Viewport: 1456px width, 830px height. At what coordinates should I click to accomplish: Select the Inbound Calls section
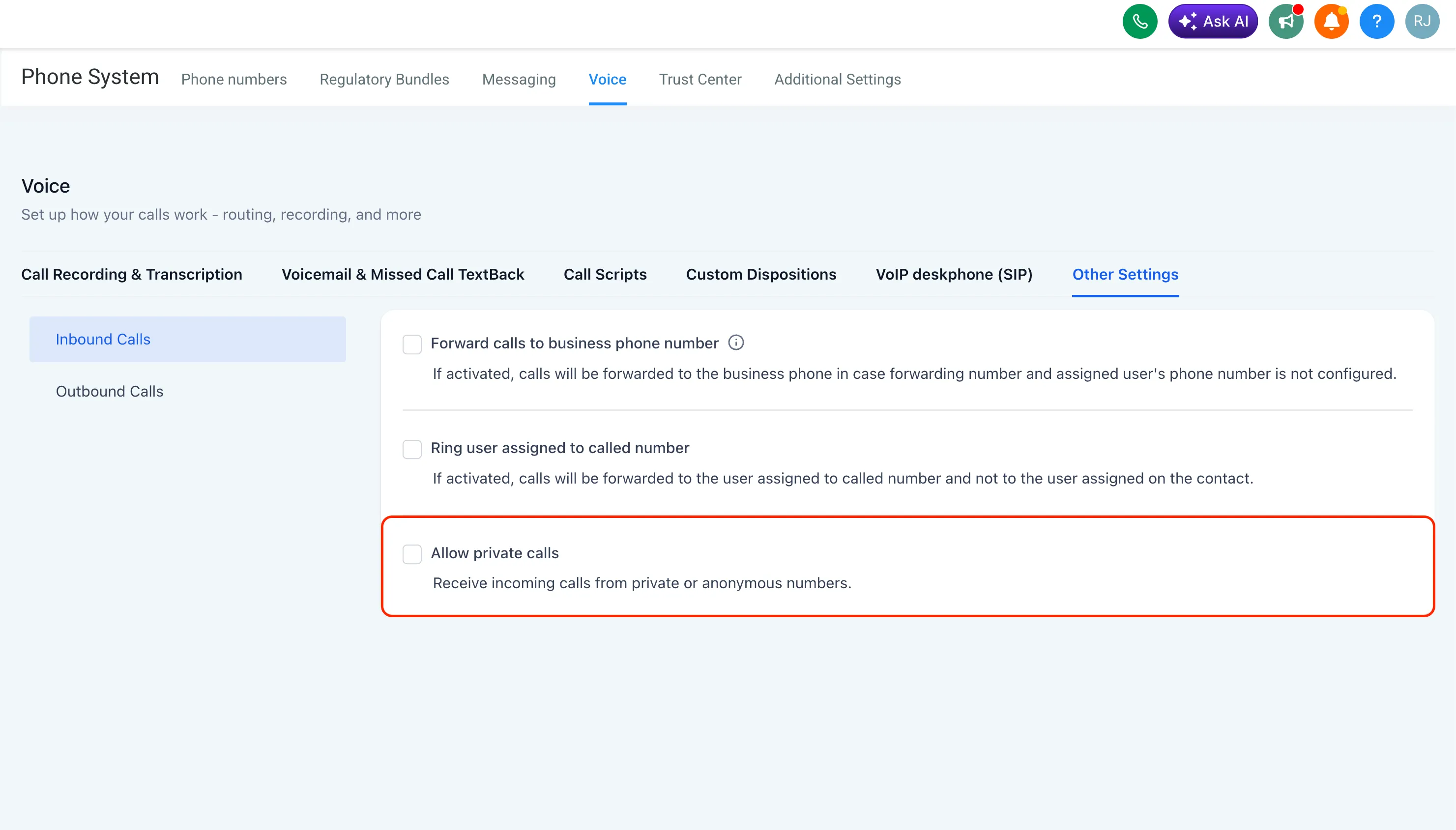click(103, 339)
